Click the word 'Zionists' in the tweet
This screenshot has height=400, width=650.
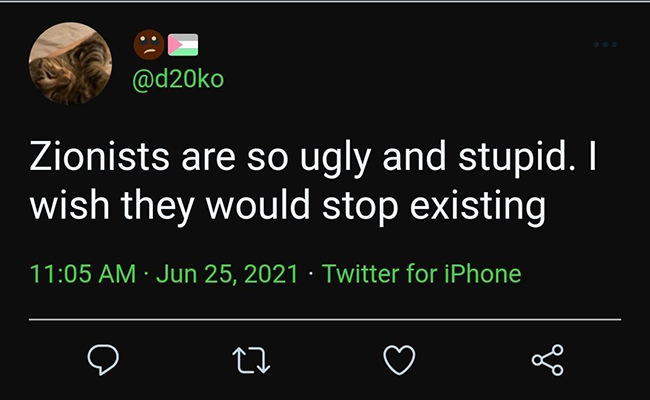click(99, 157)
